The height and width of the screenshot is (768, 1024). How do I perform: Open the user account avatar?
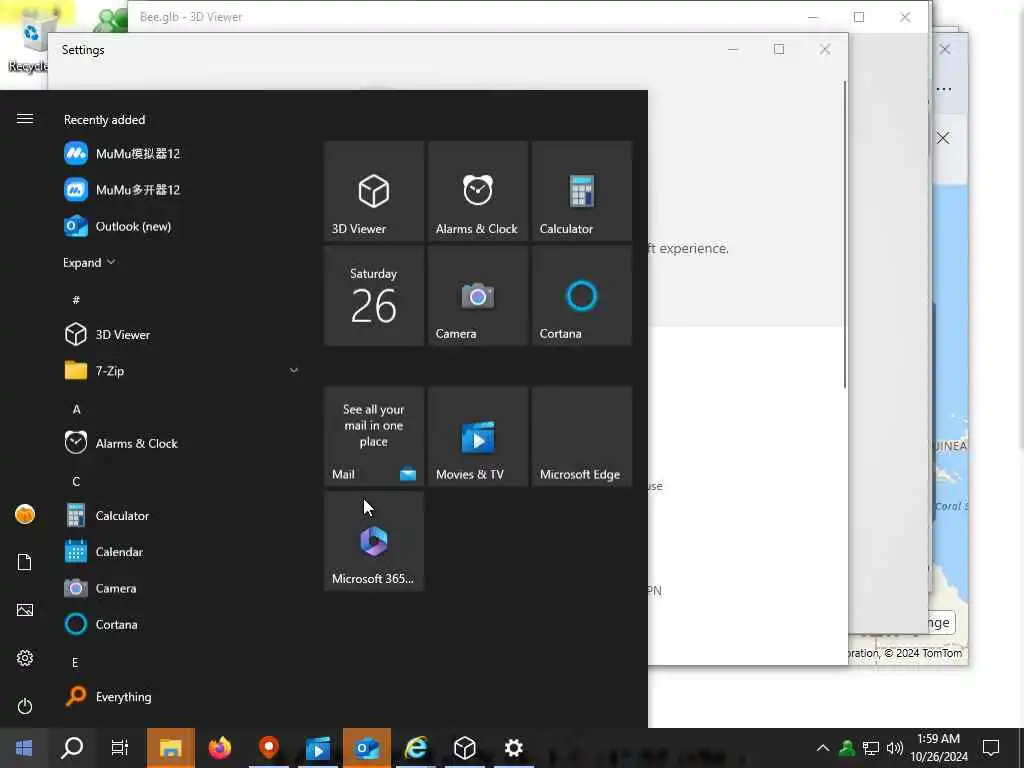25,515
